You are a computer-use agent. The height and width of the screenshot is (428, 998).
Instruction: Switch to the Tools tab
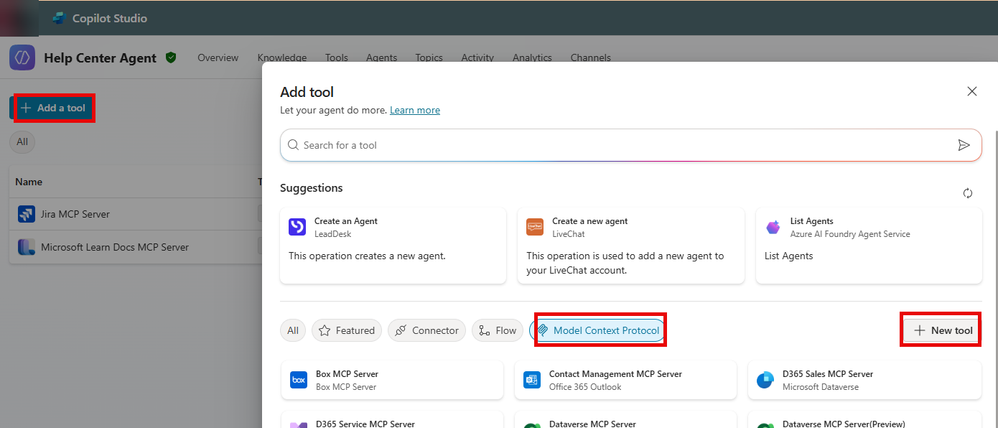pyautogui.click(x=337, y=57)
